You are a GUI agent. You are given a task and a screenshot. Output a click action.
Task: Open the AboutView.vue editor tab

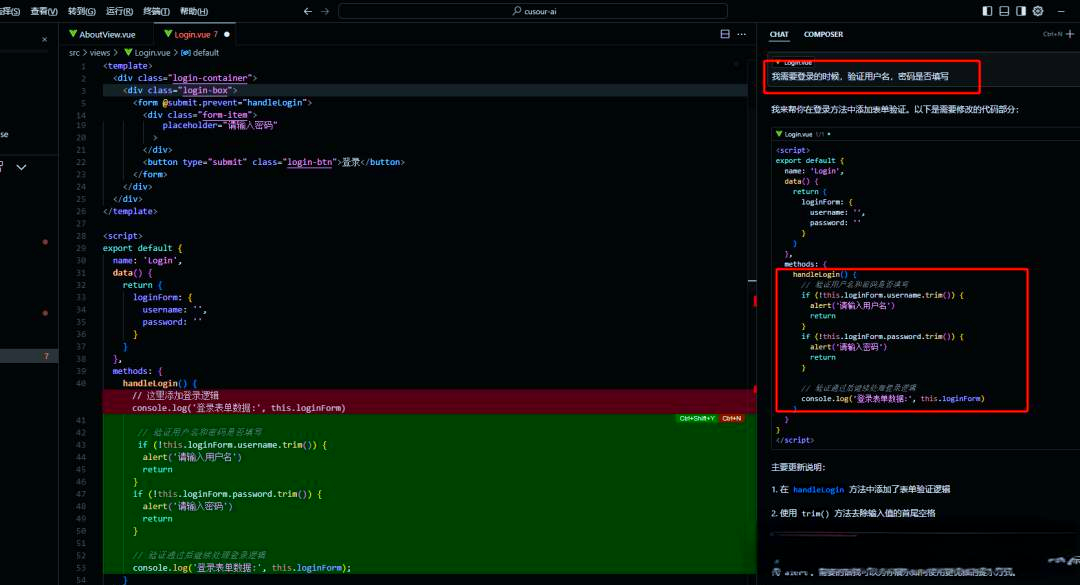tap(107, 34)
